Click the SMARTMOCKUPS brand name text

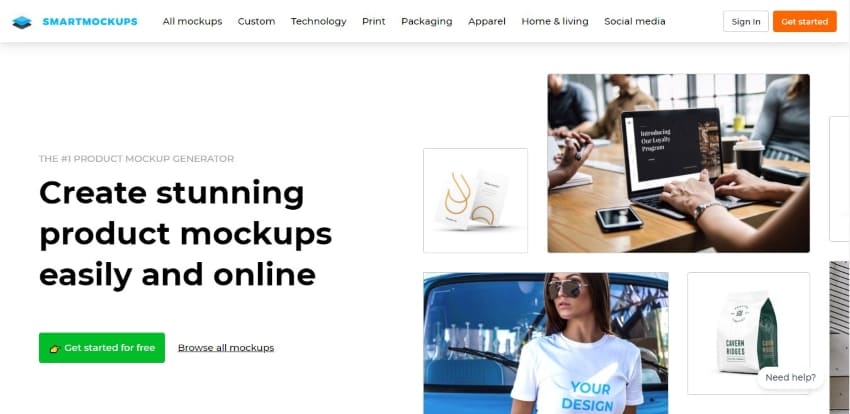90,22
